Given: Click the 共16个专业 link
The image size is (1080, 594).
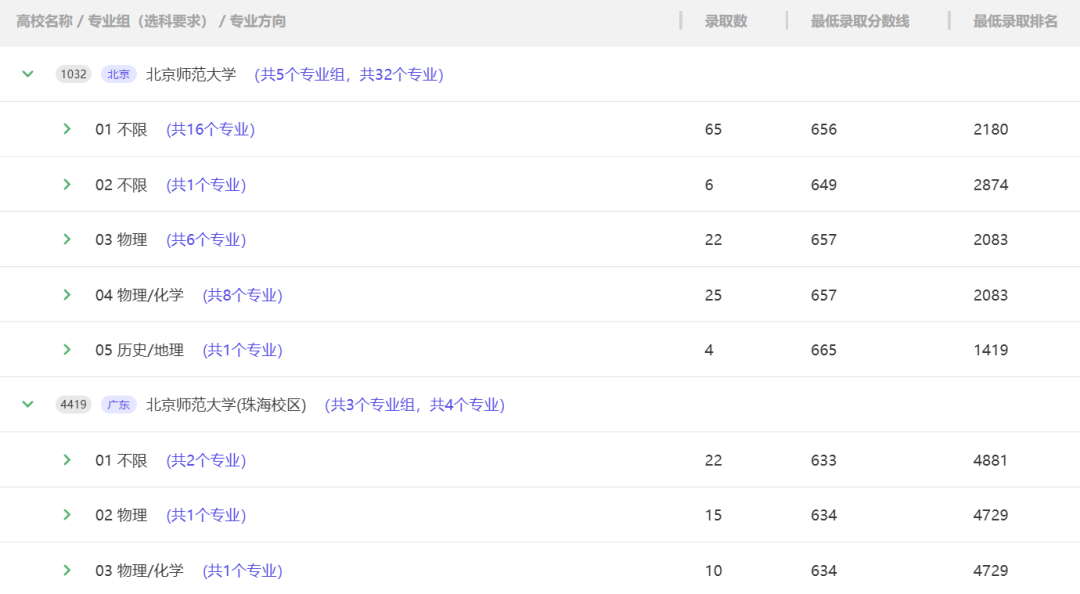Looking at the screenshot, I should [211, 130].
